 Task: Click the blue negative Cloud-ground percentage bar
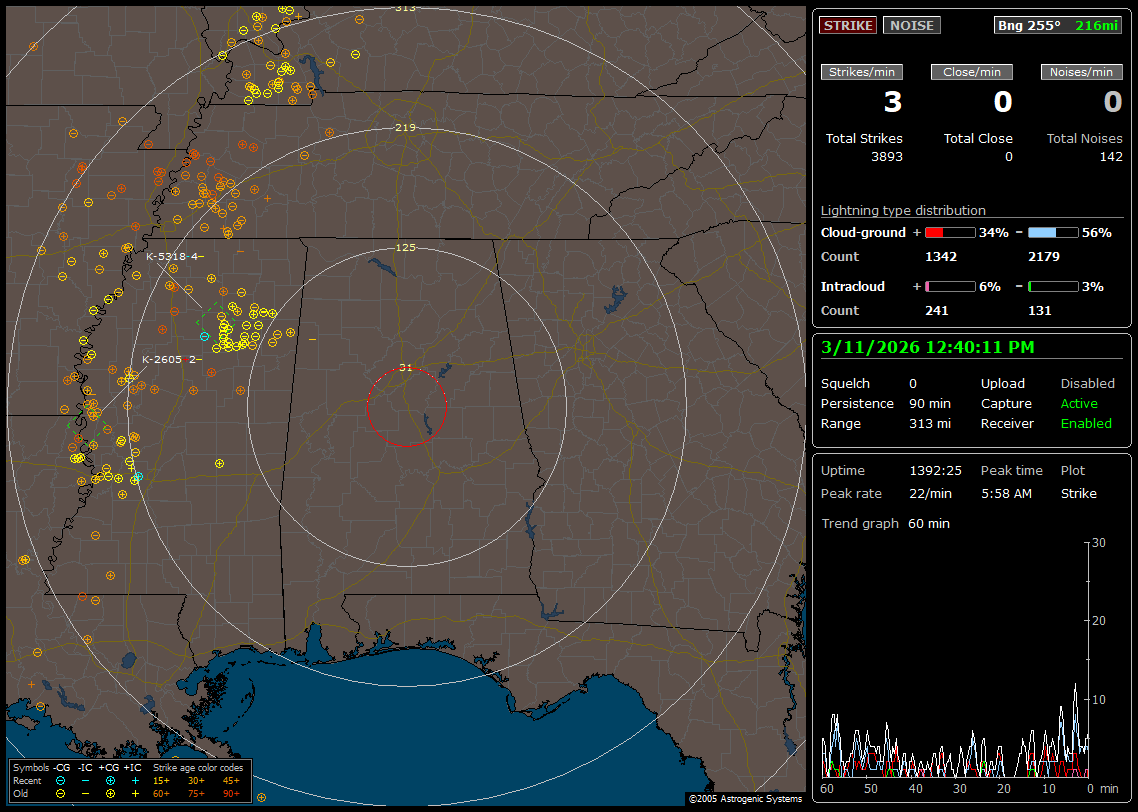coord(1053,233)
